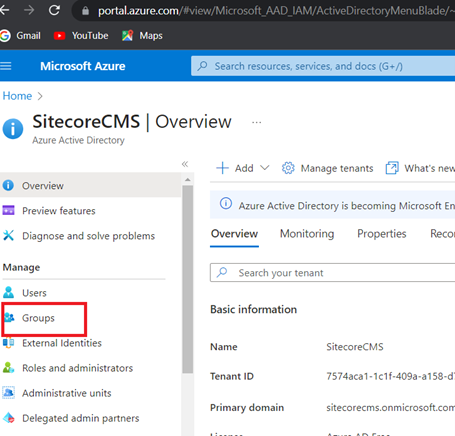Select Overview in the left menu
455x436 pixels.
pos(91,185)
